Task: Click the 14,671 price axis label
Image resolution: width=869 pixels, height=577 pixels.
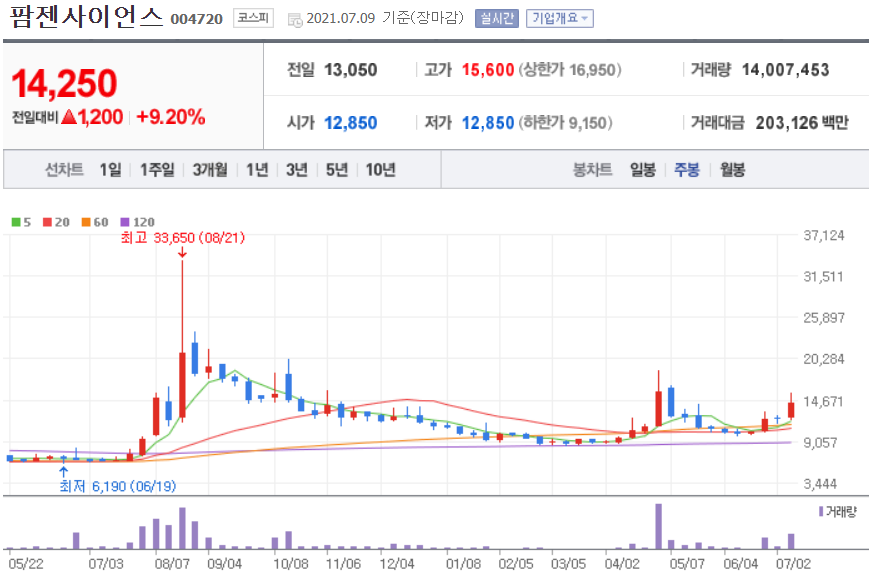Action: [824, 401]
